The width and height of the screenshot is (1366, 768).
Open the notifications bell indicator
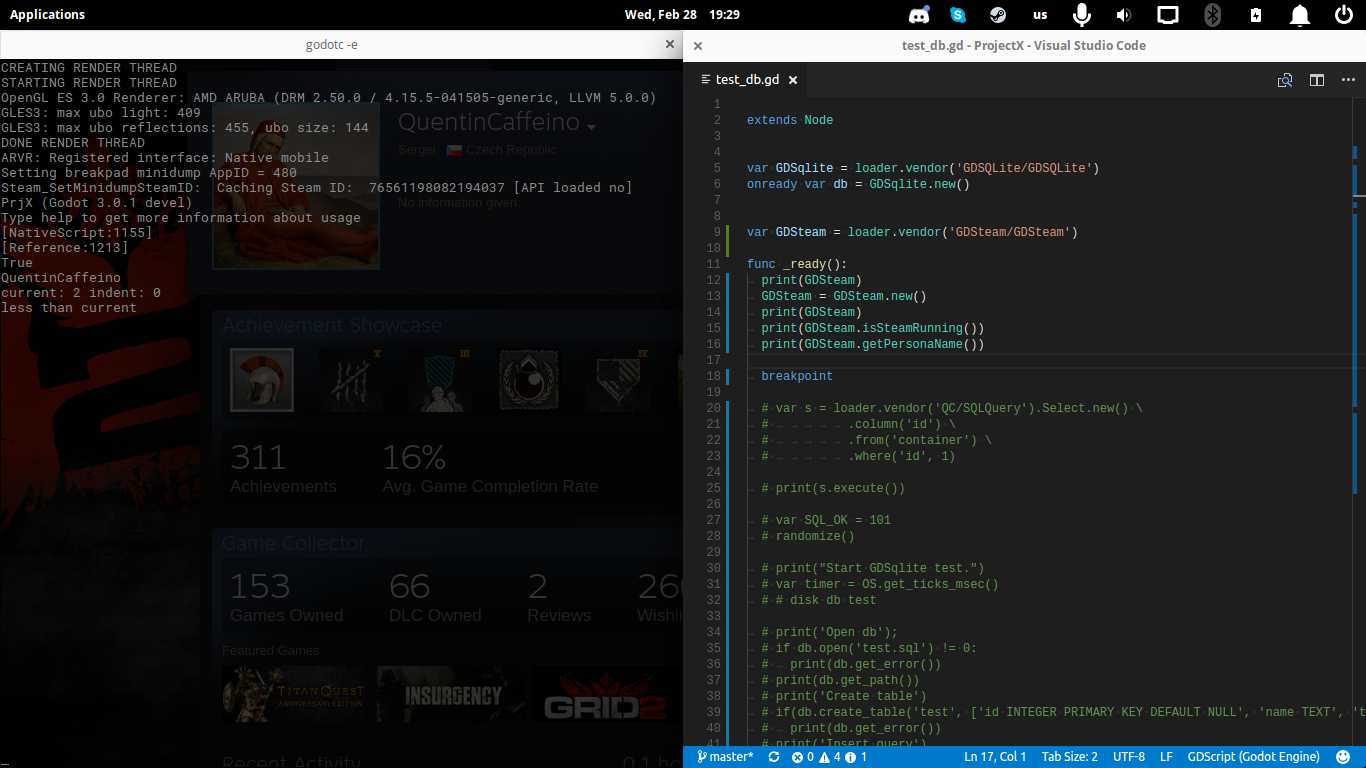1300,15
